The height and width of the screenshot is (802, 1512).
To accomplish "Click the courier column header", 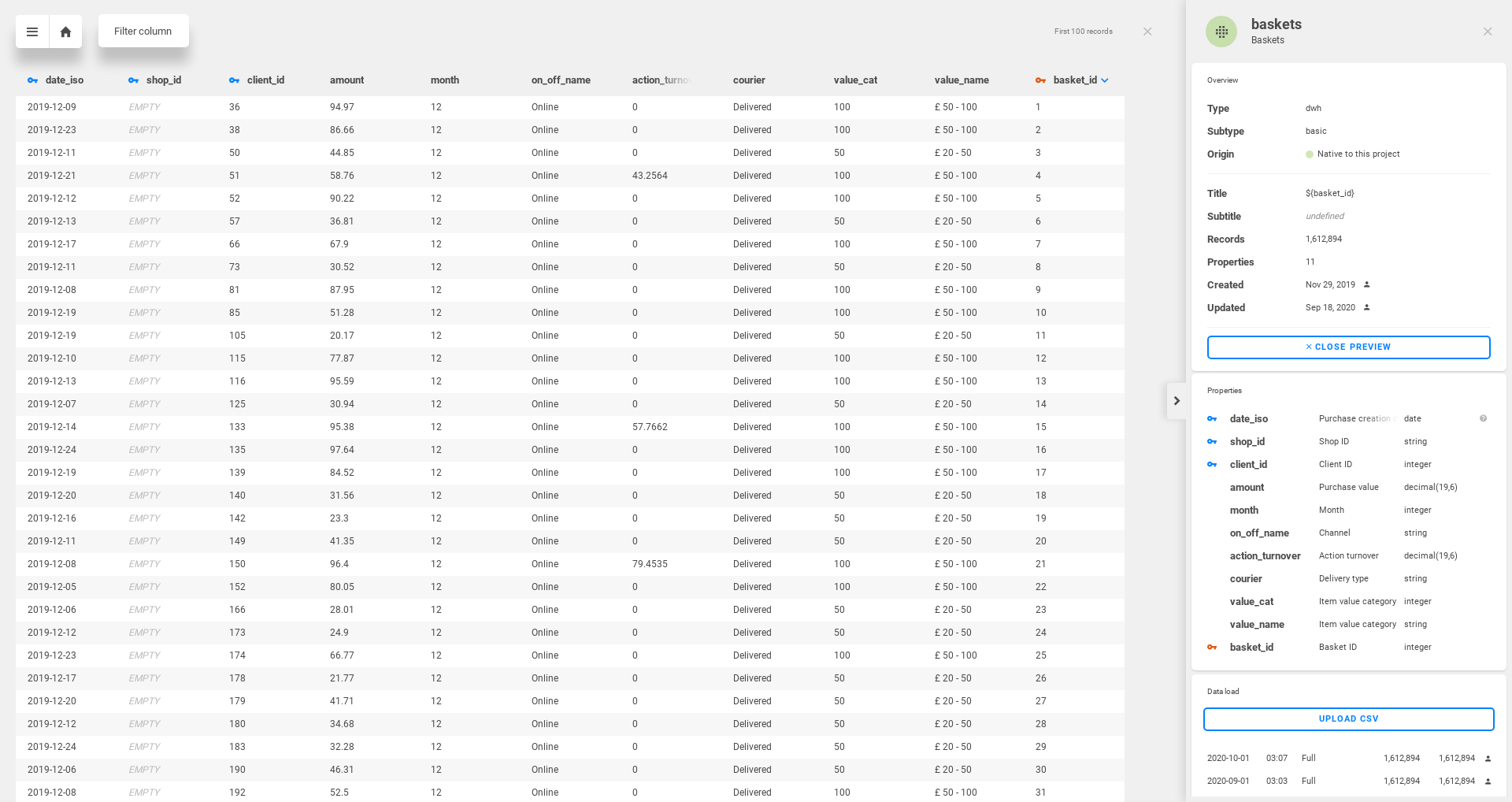I will click(x=749, y=80).
